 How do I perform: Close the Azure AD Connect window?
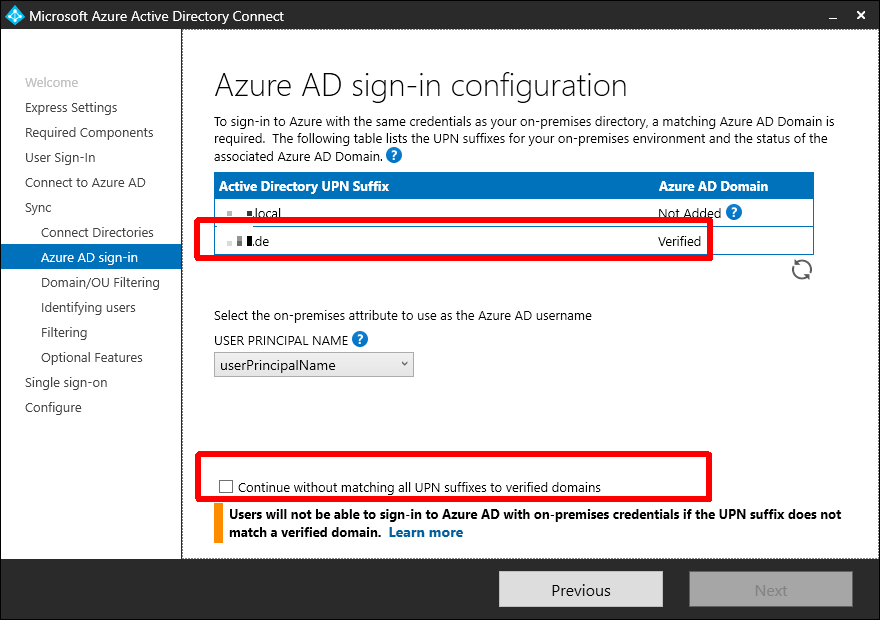(x=860, y=16)
